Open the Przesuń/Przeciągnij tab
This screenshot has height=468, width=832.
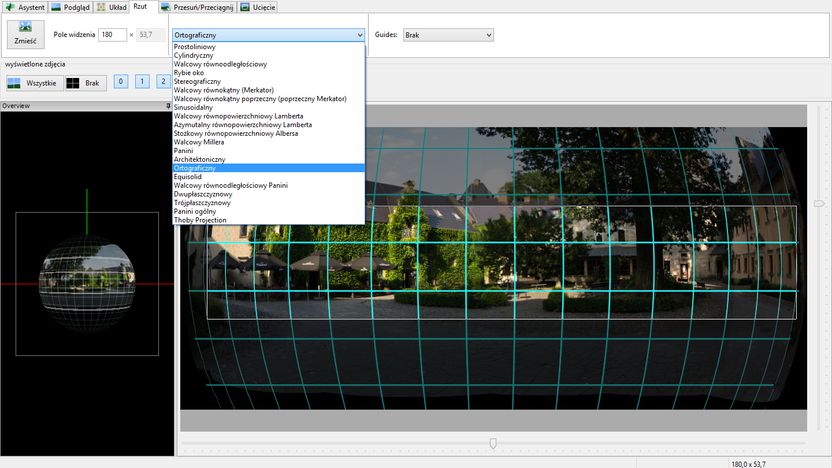click(x=197, y=7)
